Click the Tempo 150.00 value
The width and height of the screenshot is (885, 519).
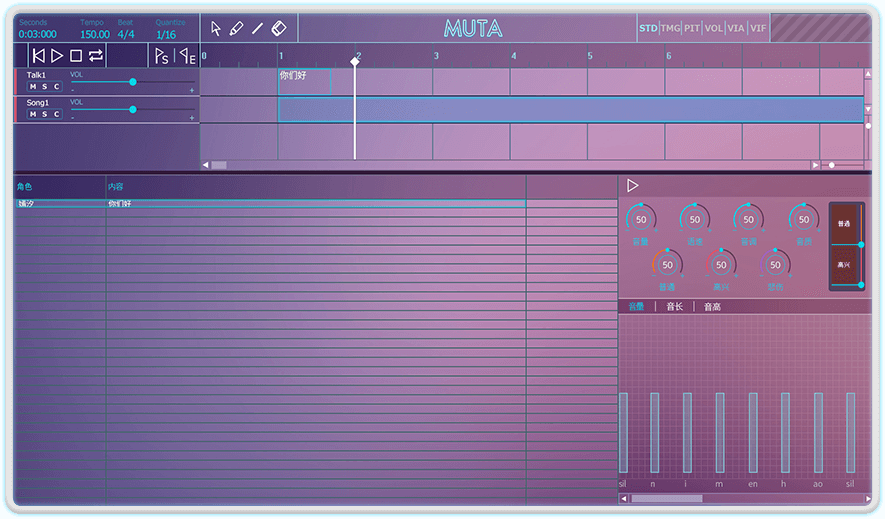[95, 34]
